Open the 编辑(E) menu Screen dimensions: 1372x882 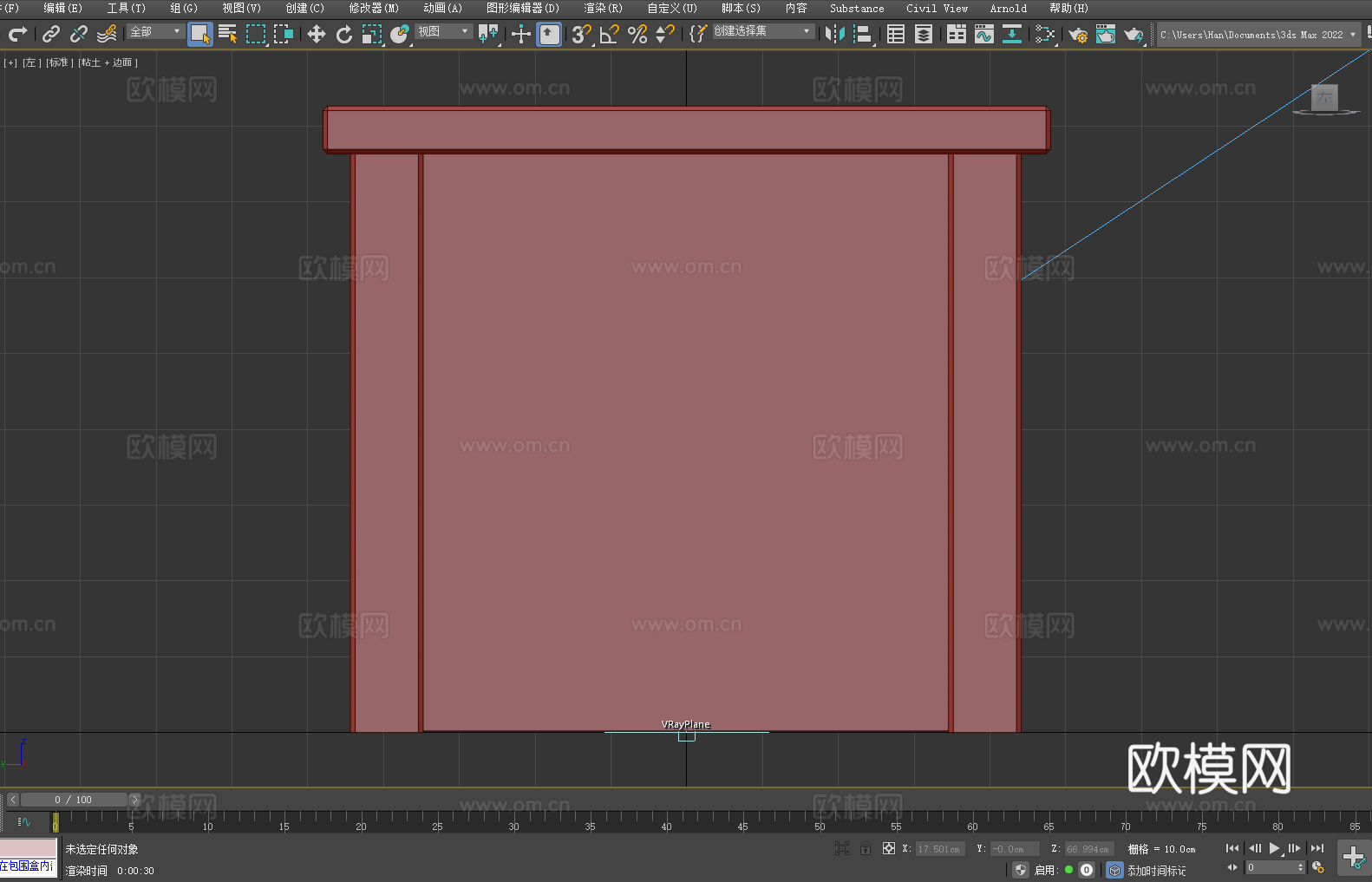click(62, 8)
